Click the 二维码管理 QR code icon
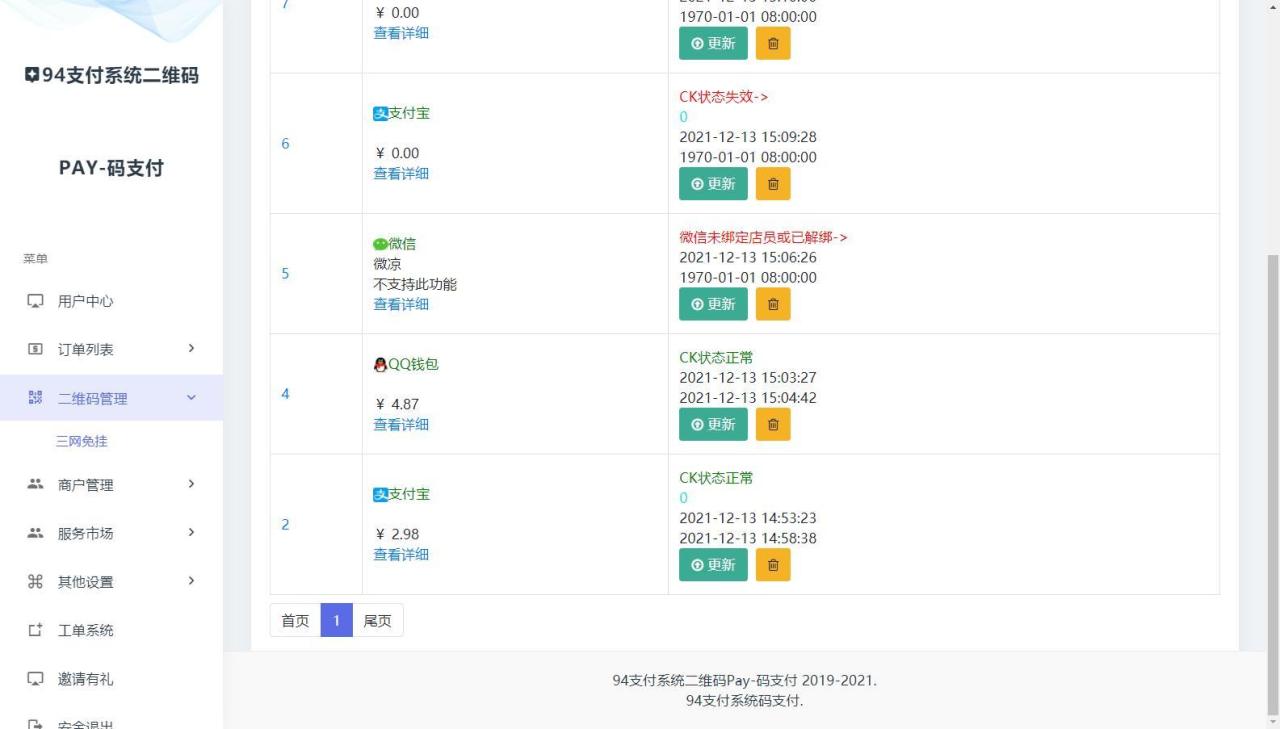The width and height of the screenshot is (1280, 729). [x=34, y=397]
